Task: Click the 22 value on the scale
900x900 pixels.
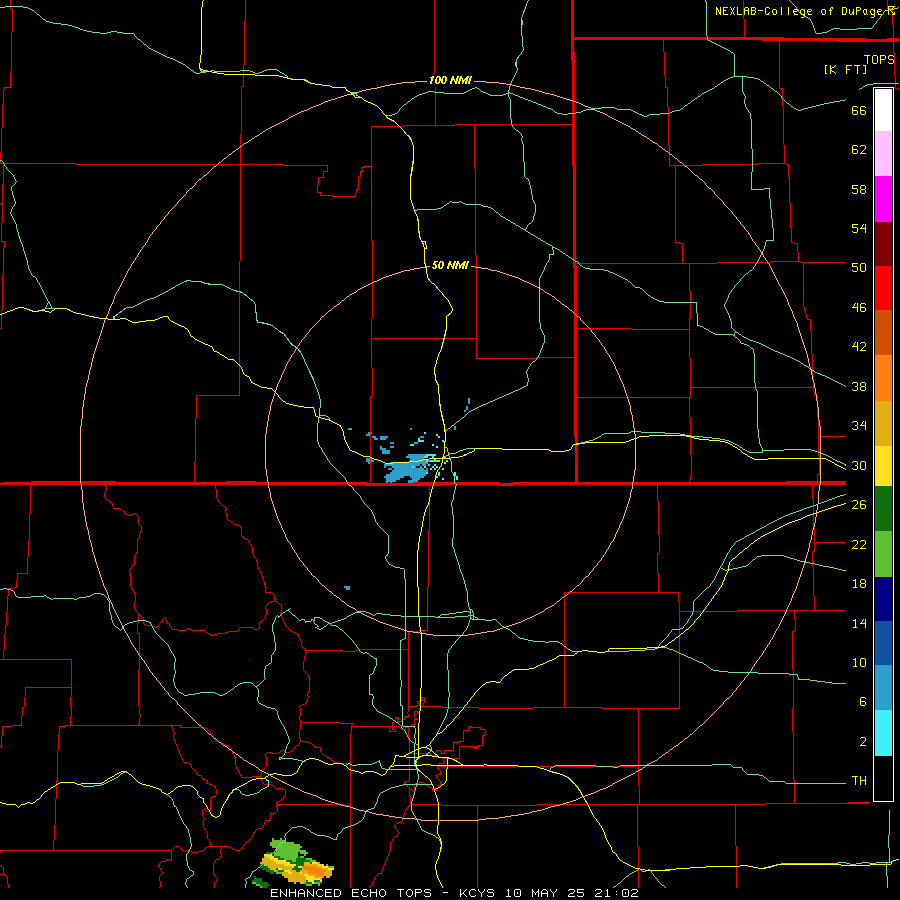Action: click(x=859, y=544)
